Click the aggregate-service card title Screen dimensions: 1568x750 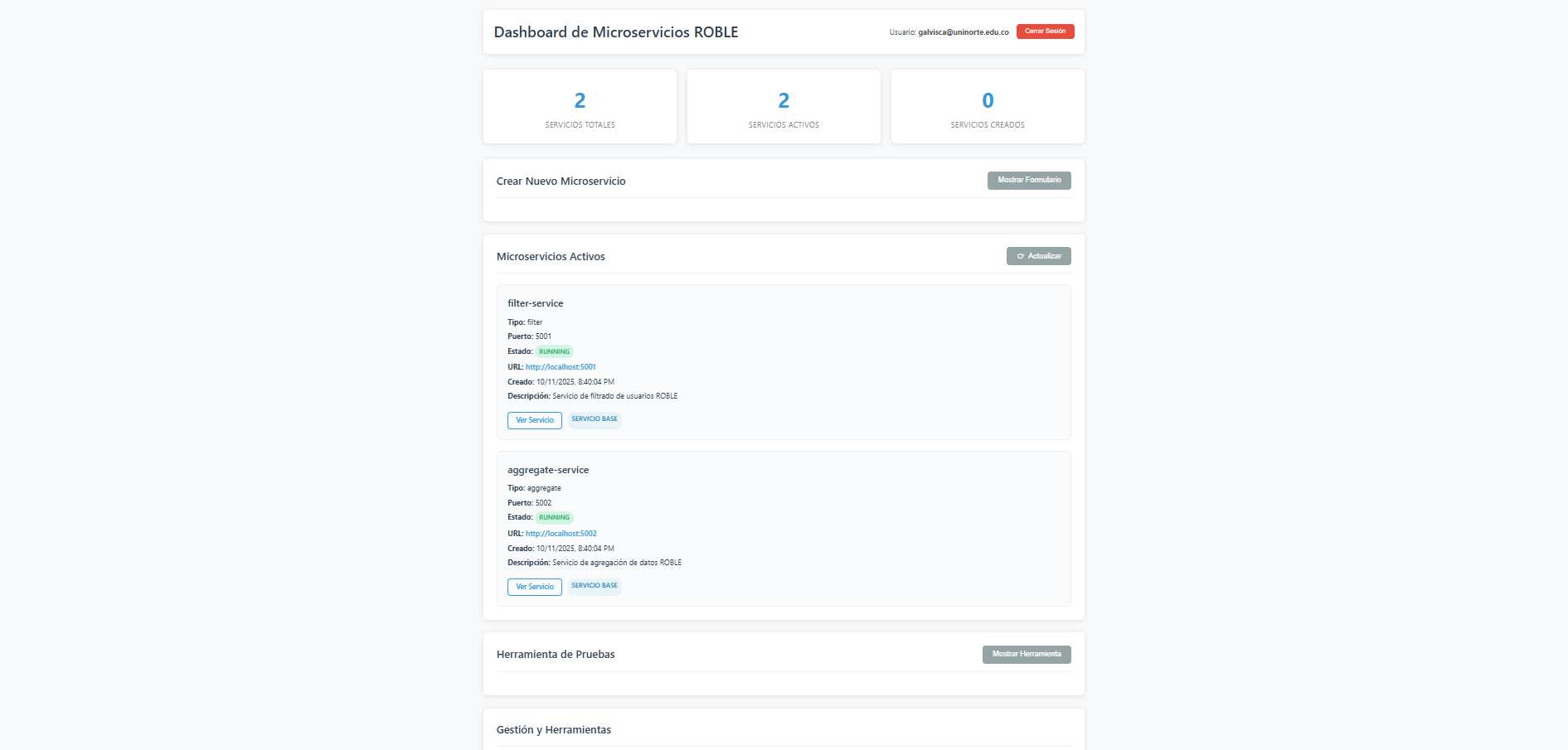tap(548, 470)
